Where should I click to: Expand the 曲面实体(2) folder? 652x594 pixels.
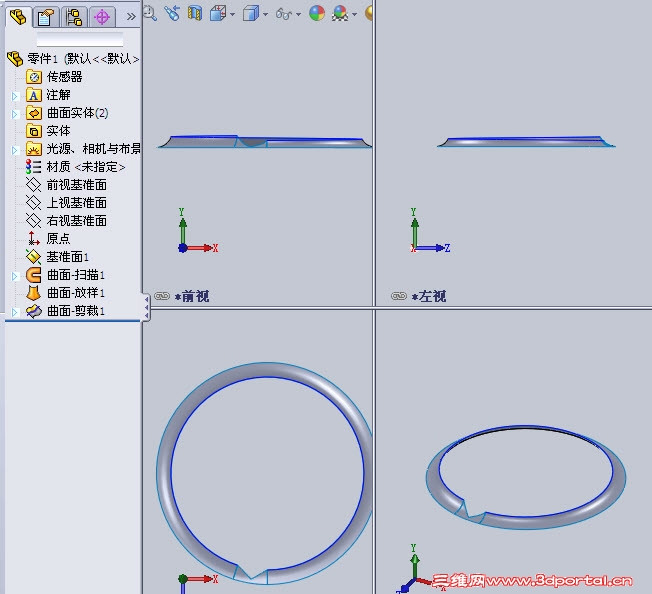(x=15, y=114)
